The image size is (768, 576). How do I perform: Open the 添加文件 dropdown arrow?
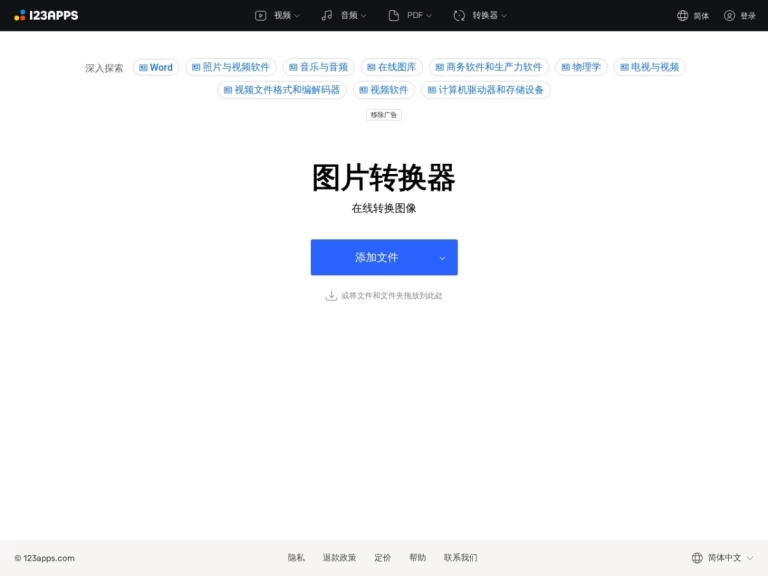pos(442,258)
